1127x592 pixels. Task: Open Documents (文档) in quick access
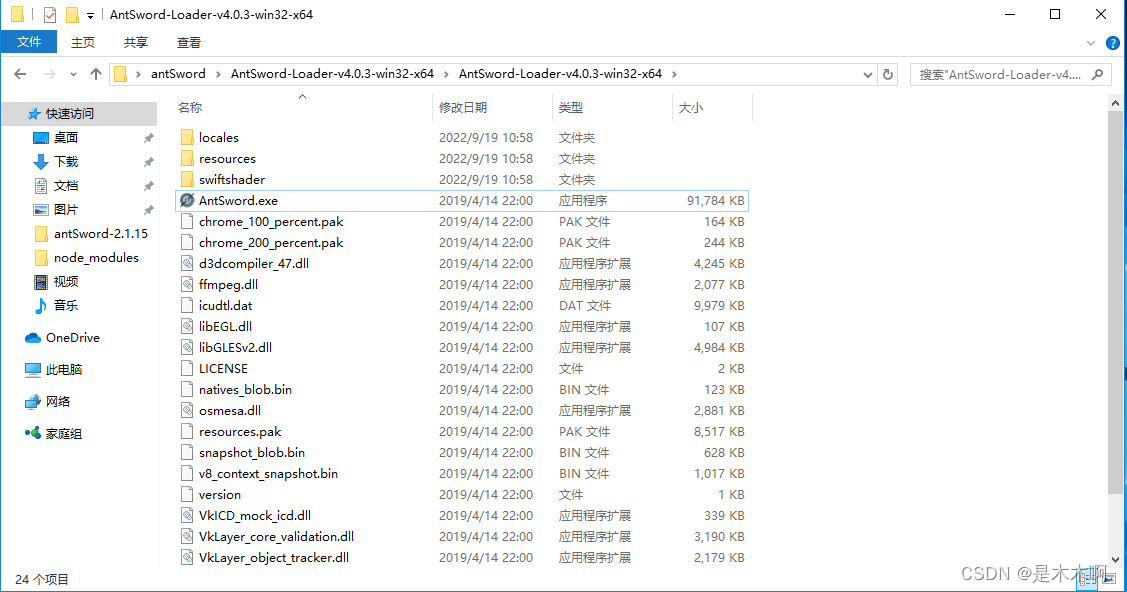[65, 185]
